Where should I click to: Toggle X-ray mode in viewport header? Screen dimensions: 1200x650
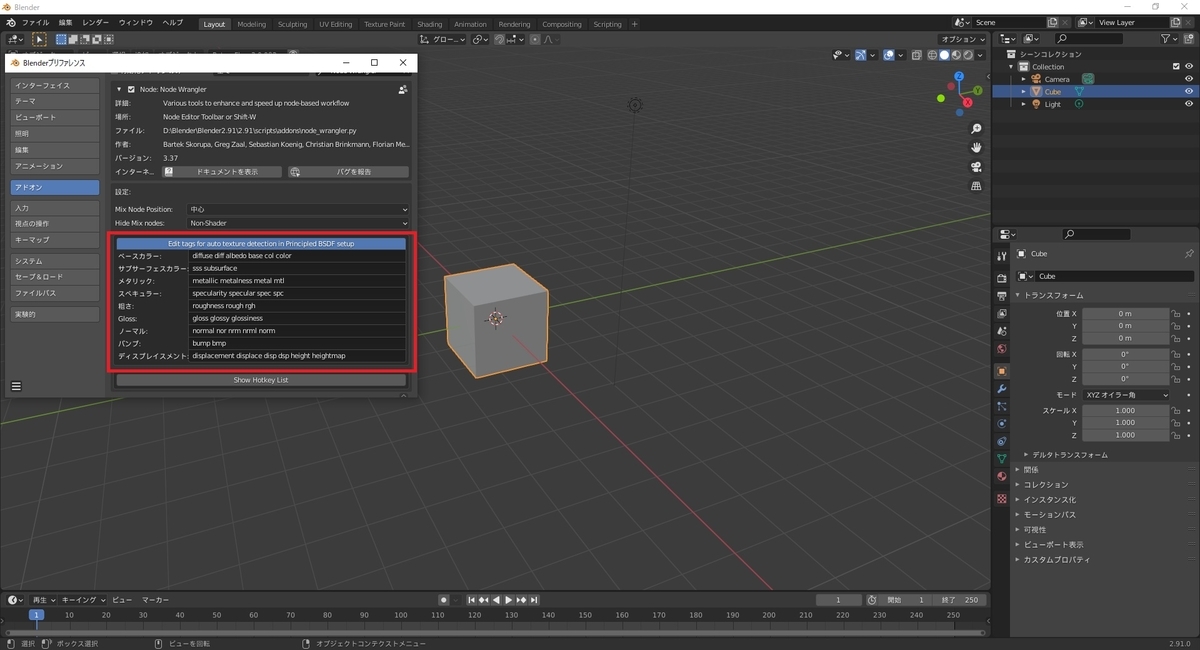point(916,55)
